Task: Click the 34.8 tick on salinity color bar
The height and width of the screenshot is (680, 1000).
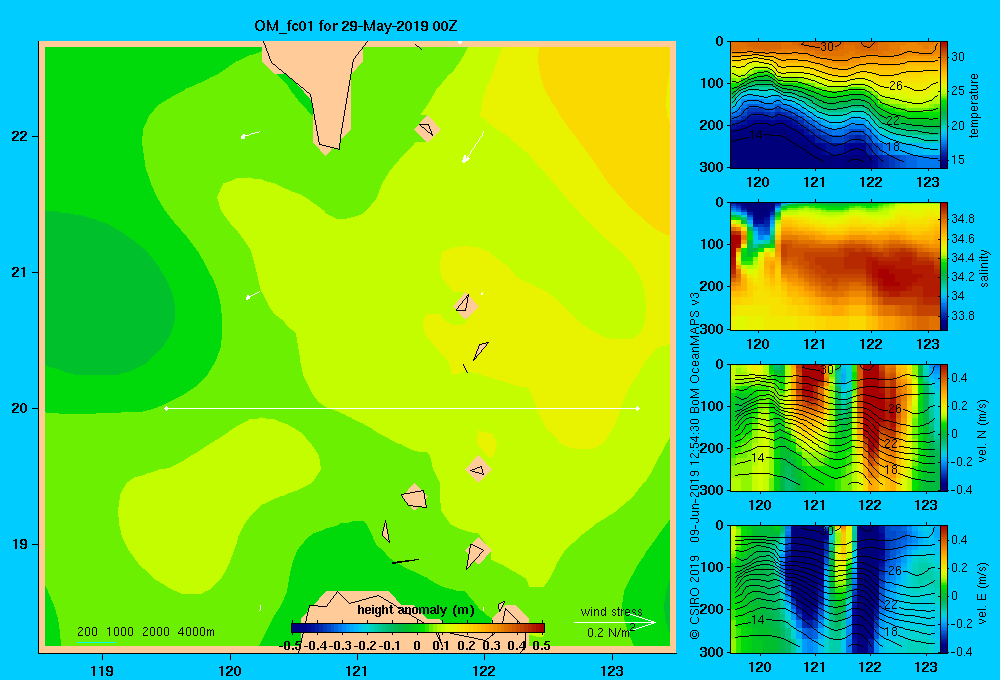Action: click(x=962, y=219)
